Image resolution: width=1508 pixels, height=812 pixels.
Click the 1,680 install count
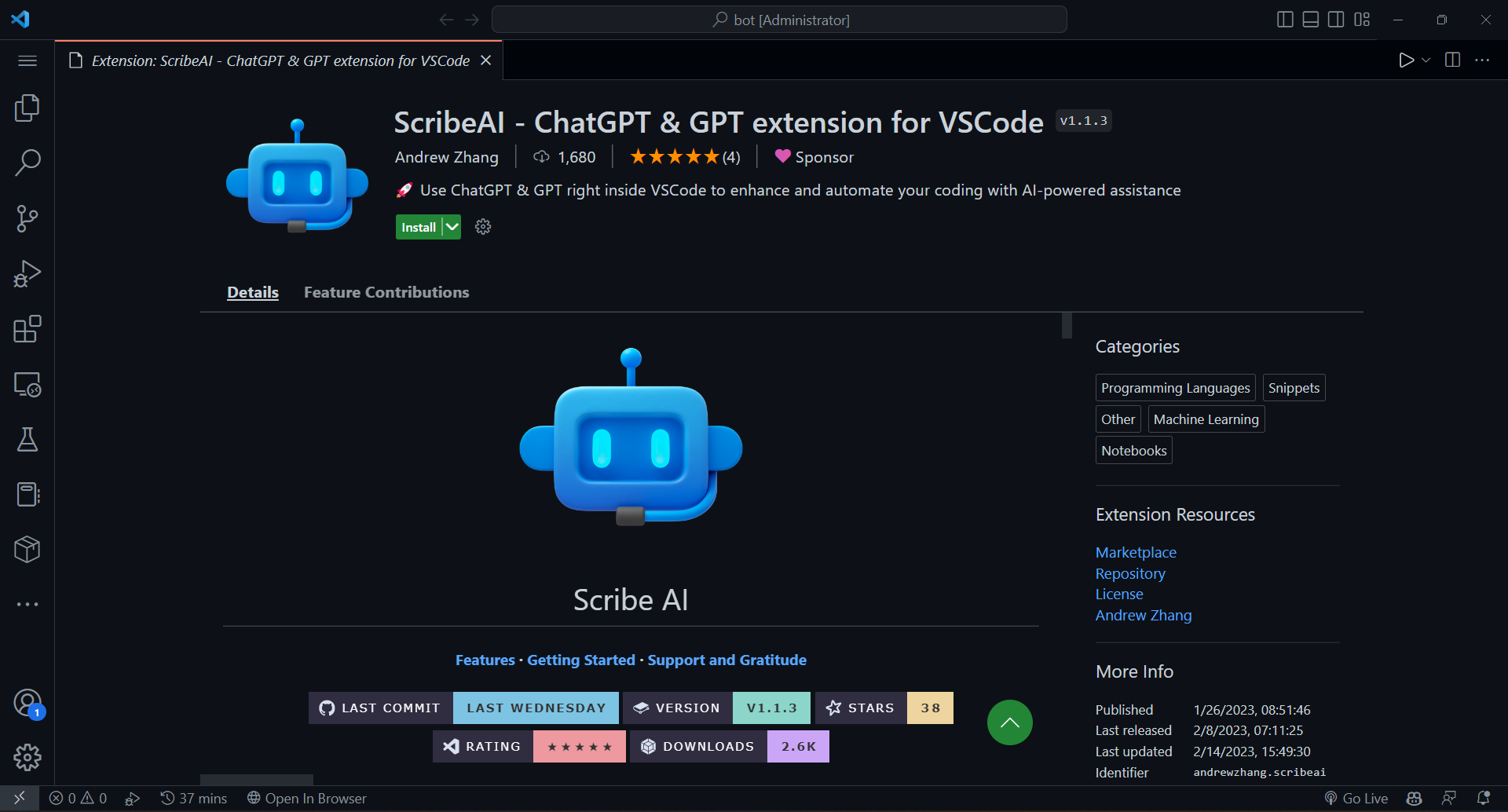(565, 157)
